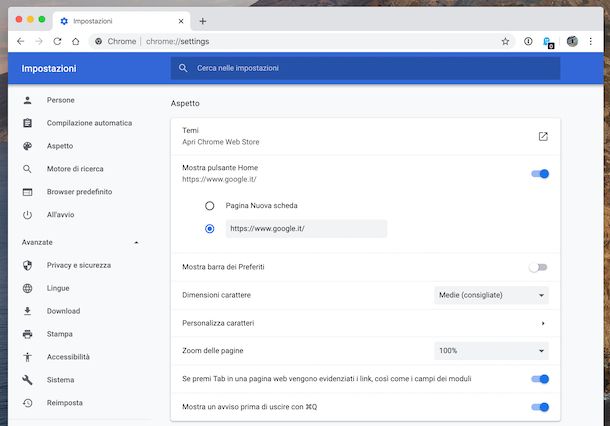The height and width of the screenshot is (426, 610).
Task: Select the custom URL radio button
Action: coord(210,228)
